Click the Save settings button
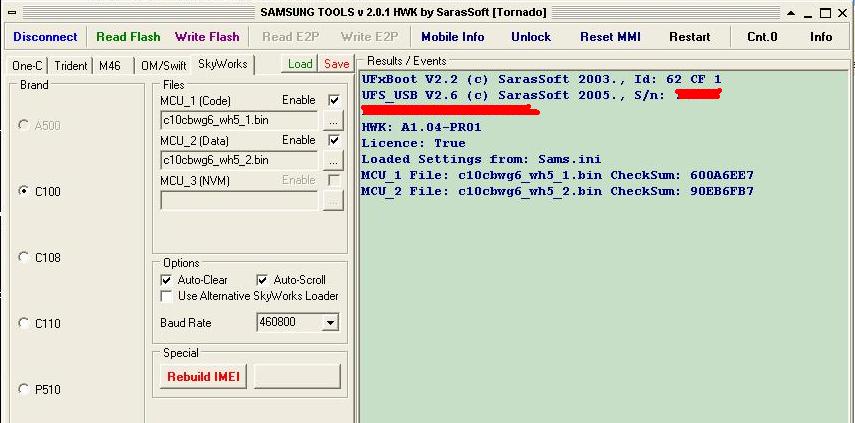Viewport: 855px width, 423px height. click(336, 64)
